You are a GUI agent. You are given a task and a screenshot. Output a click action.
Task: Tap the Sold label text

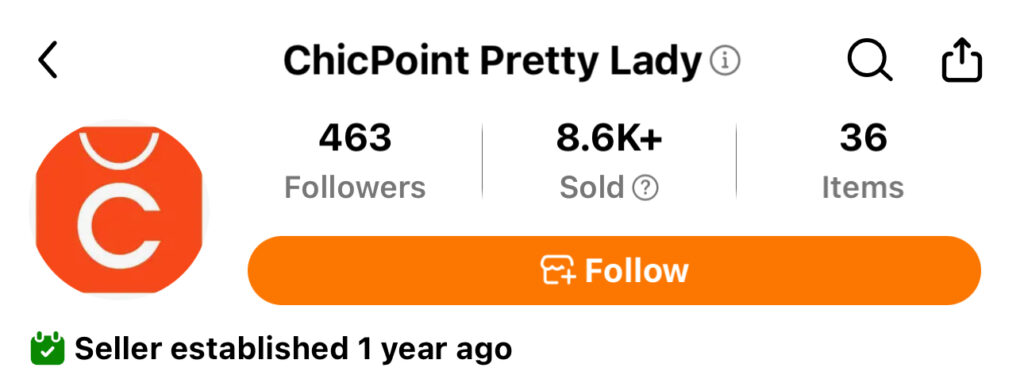(x=592, y=188)
